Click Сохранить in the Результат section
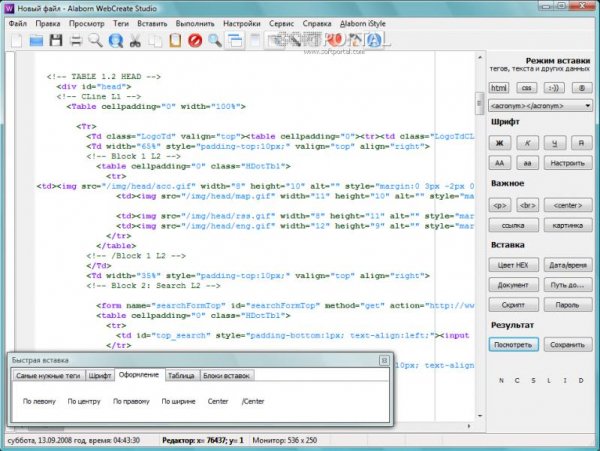 (568, 345)
